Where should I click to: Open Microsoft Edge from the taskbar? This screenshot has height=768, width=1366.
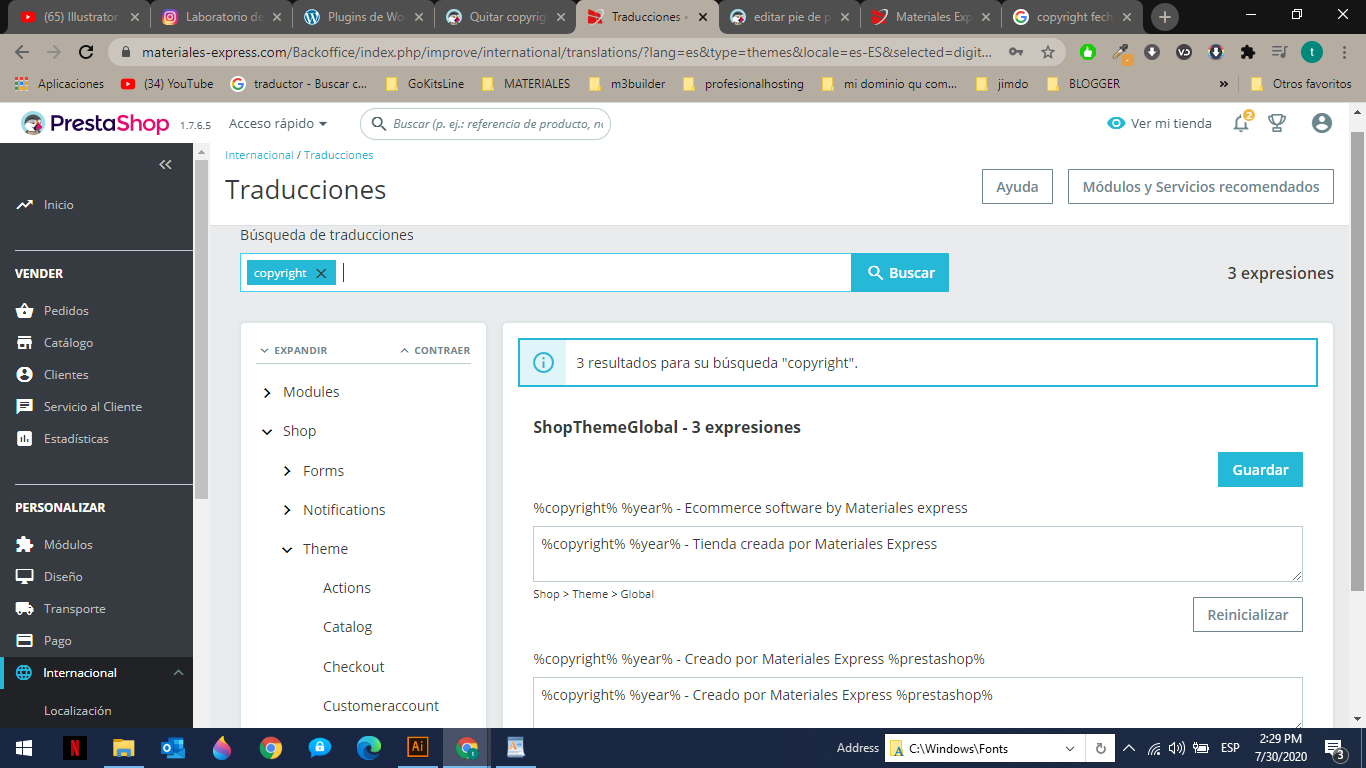tap(369, 748)
